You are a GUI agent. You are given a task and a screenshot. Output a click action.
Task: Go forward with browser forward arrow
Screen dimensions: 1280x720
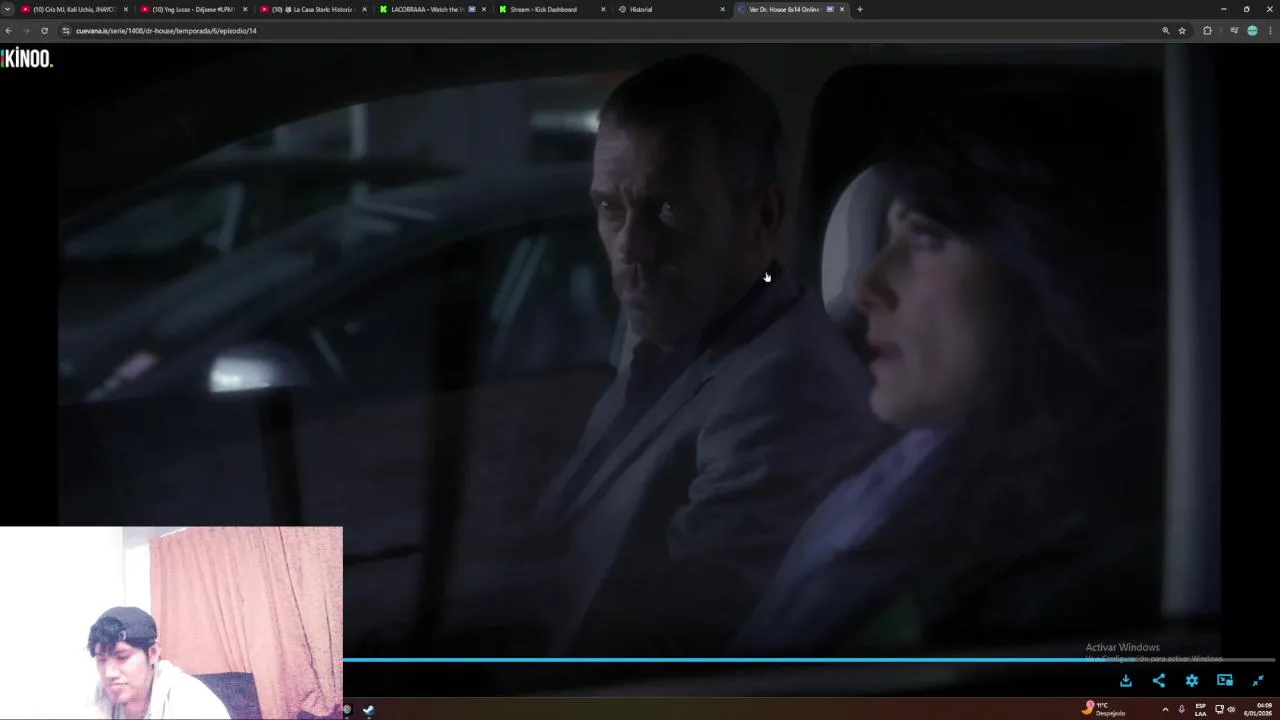pyautogui.click(x=26, y=31)
